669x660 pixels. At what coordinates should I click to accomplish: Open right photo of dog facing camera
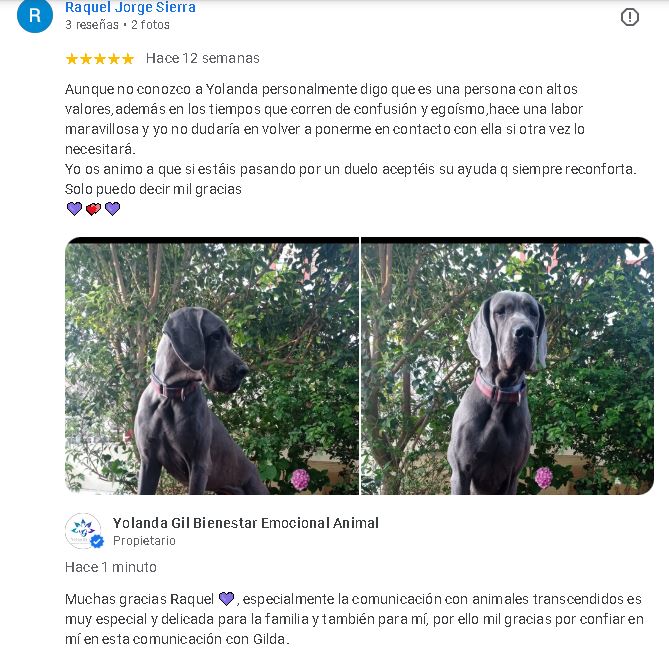pos(507,366)
